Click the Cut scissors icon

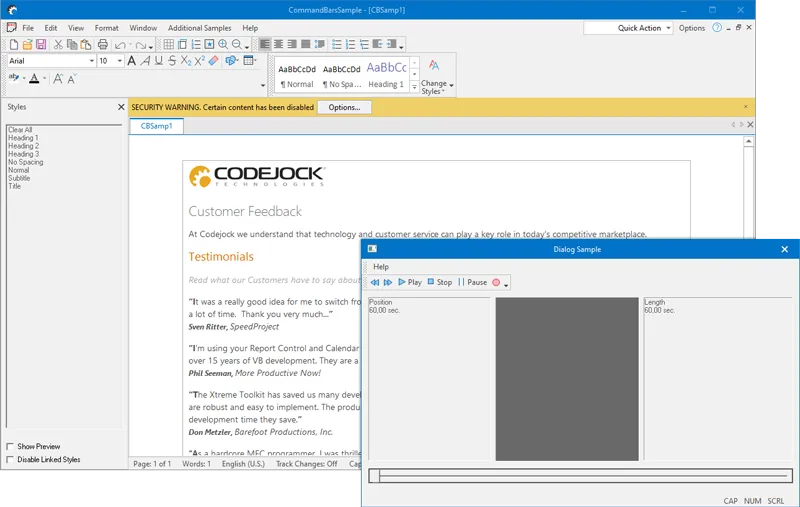click(x=58, y=44)
